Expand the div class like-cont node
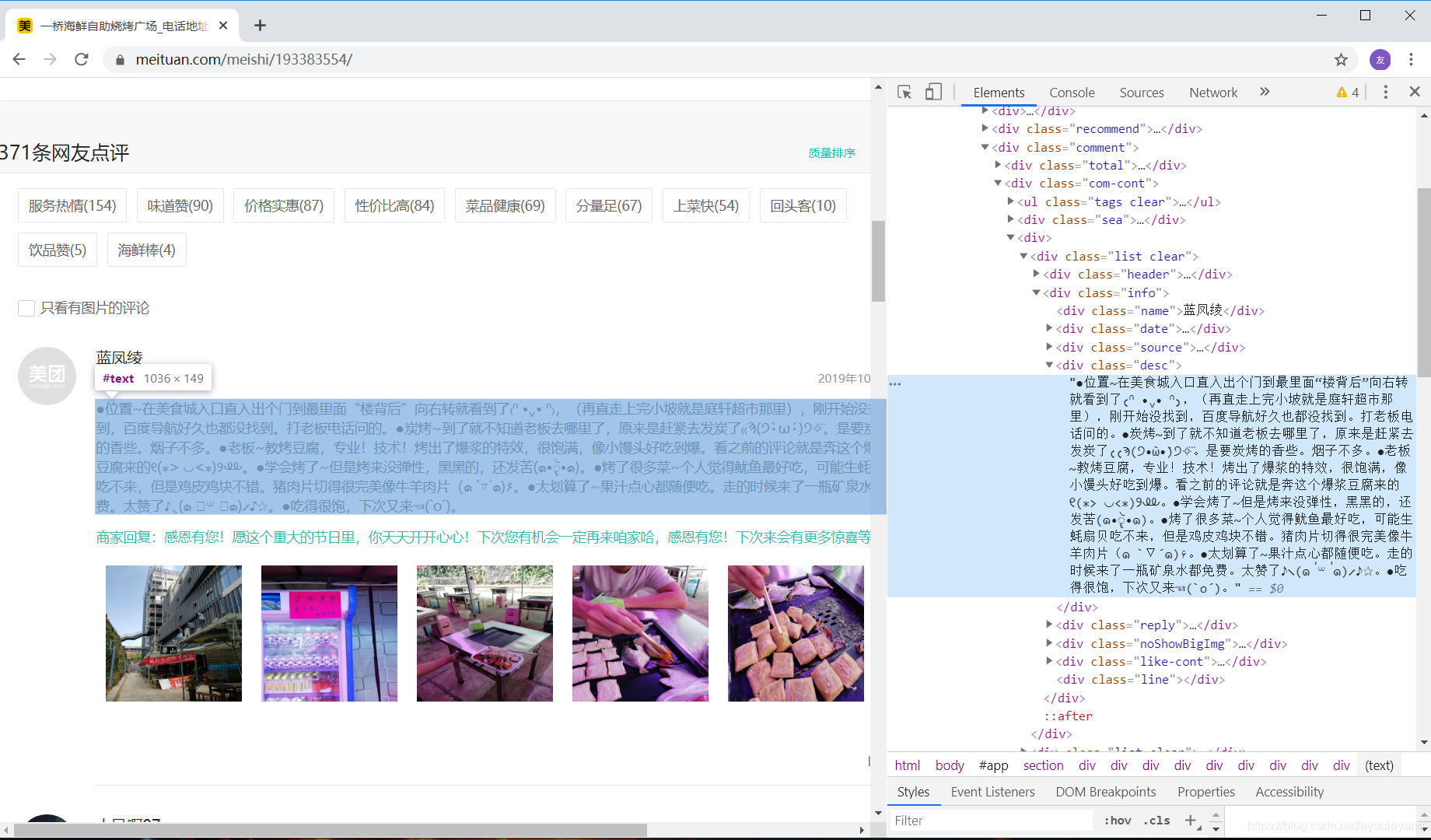 (x=1049, y=661)
